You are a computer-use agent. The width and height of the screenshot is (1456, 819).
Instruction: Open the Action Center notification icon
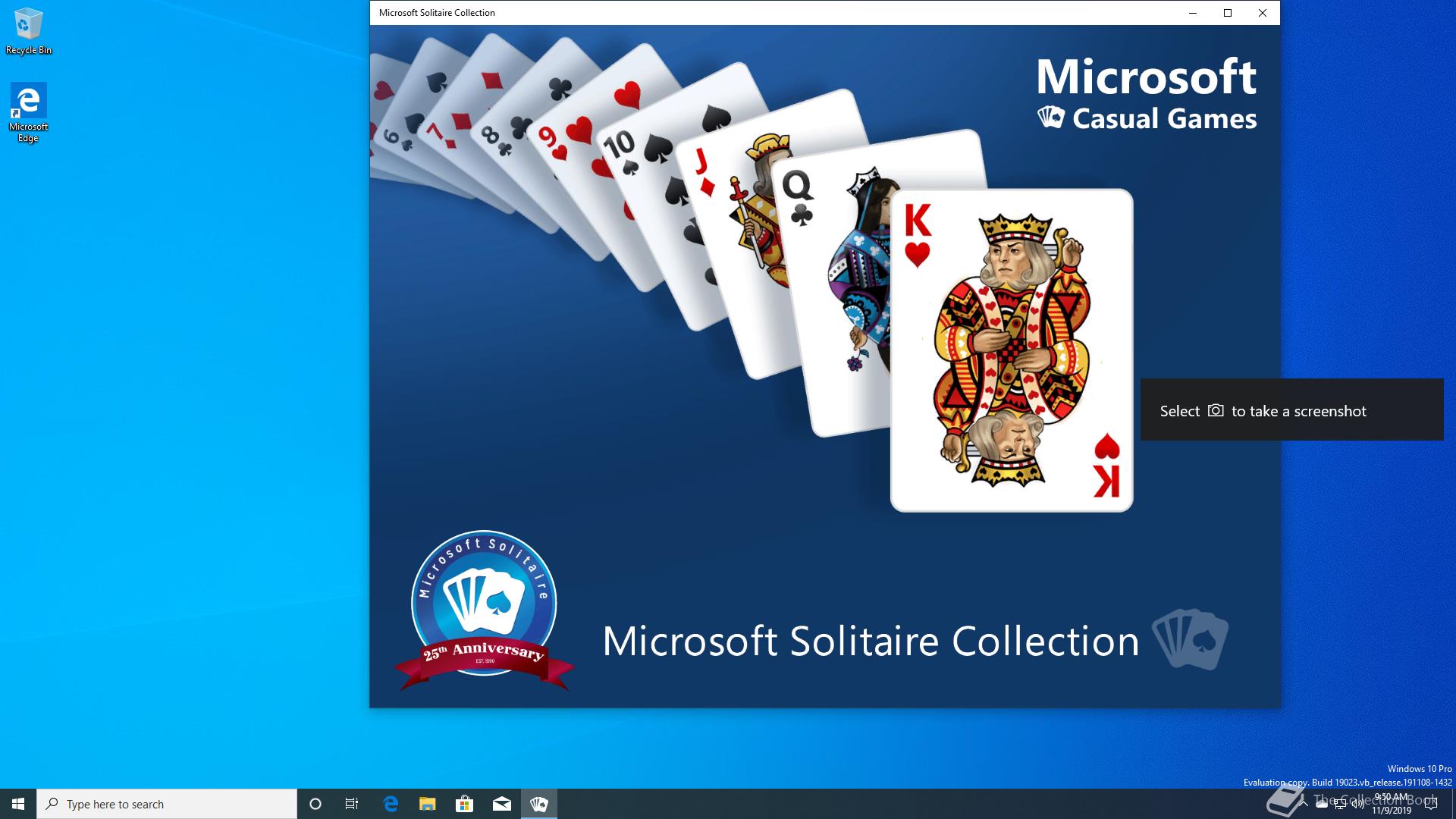pos(1431,804)
